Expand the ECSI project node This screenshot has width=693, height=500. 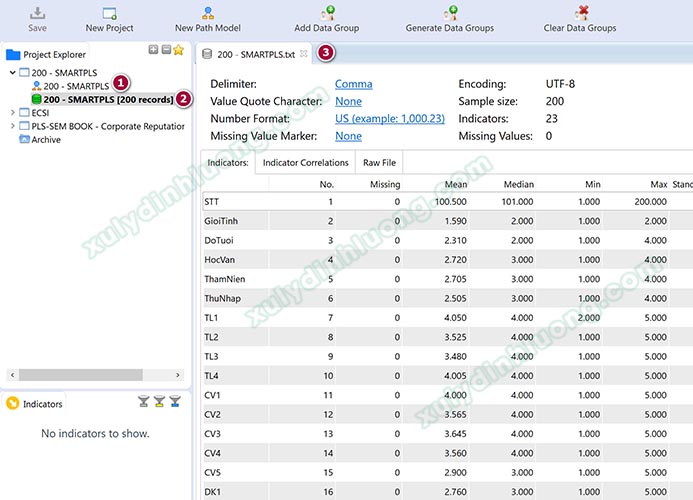pos(12,113)
